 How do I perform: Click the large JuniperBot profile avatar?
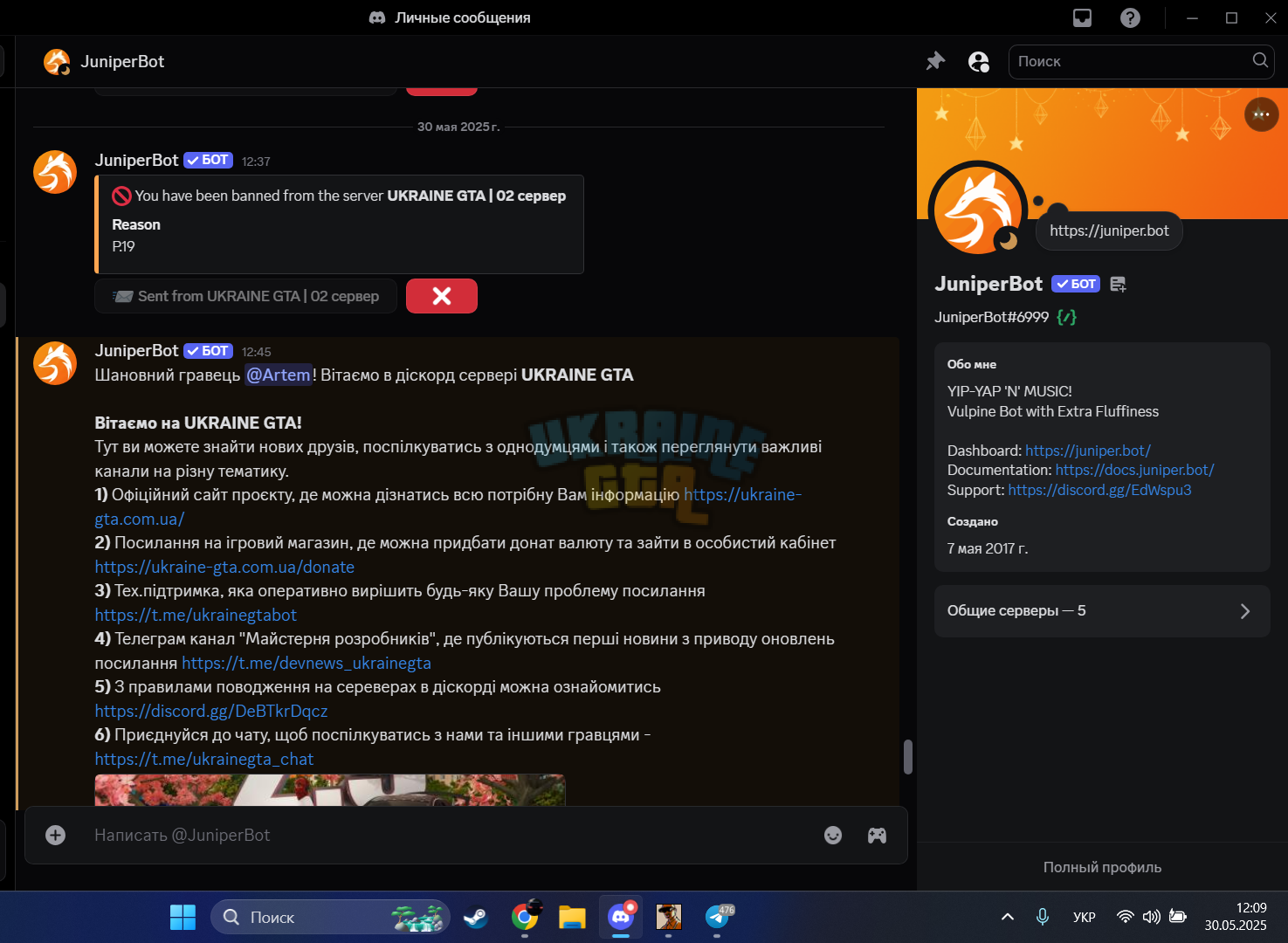979,210
